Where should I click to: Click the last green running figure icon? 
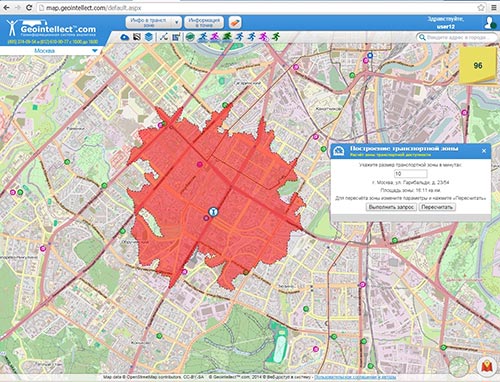pyautogui.click(x=276, y=37)
